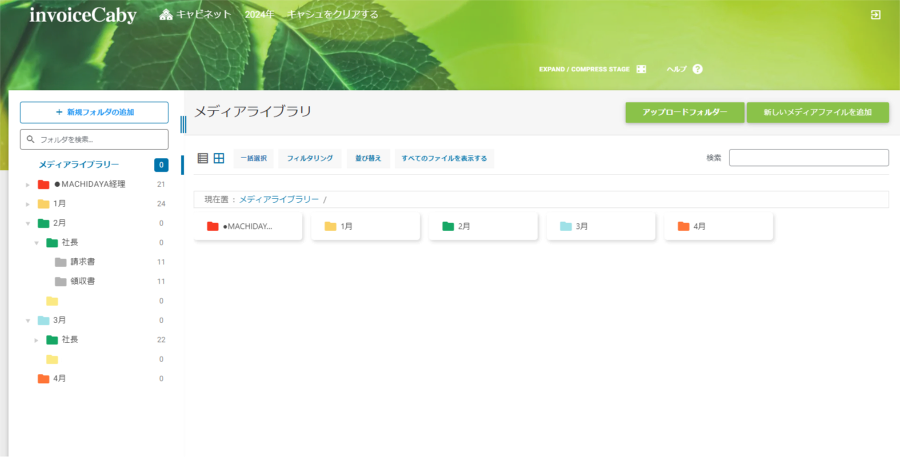Enable 一括選択 bulk select mode
Image resolution: width=900 pixels, height=457 pixels.
point(254,158)
